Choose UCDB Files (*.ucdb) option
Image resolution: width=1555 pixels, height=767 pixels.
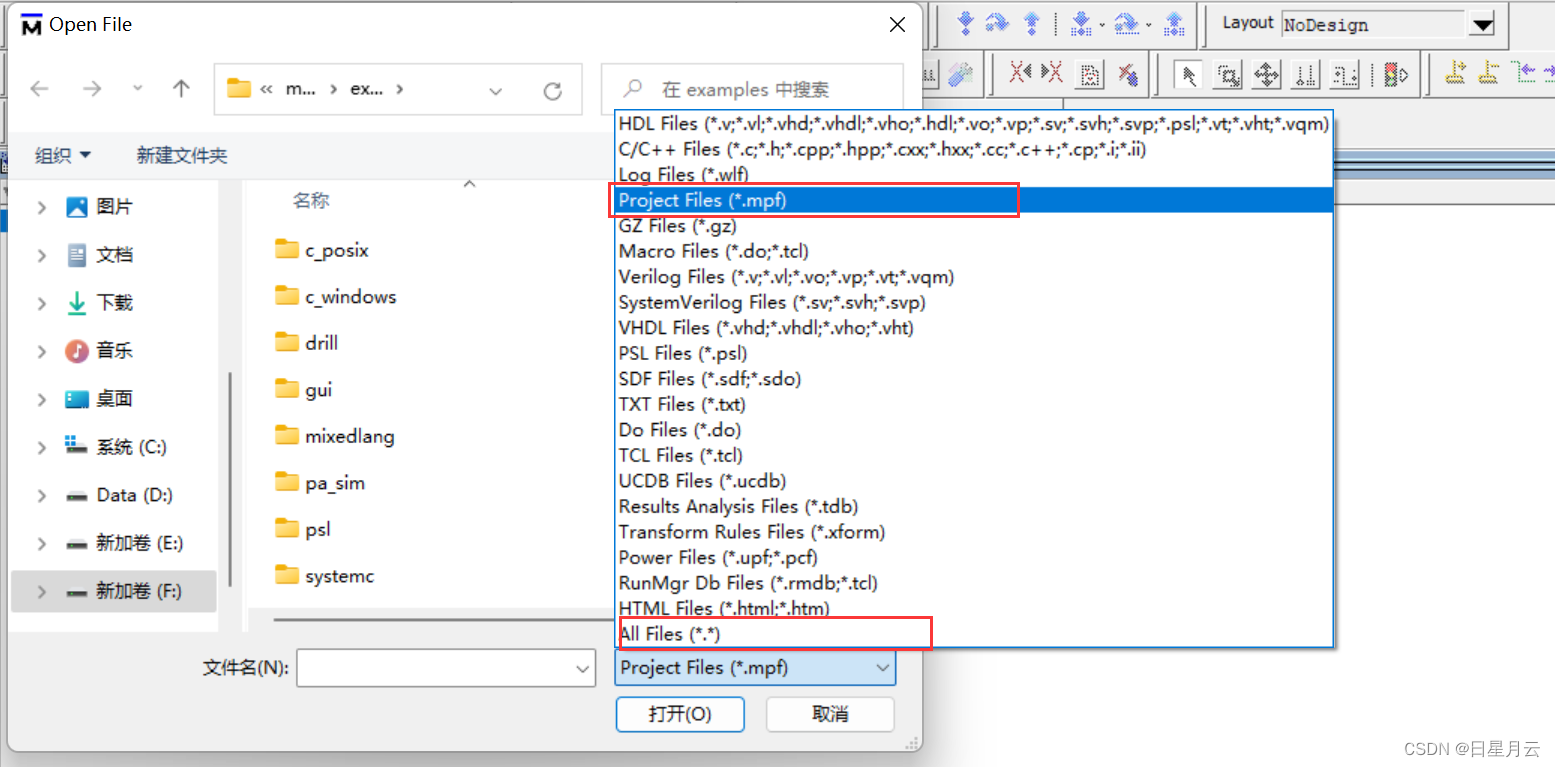(x=973, y=481)
